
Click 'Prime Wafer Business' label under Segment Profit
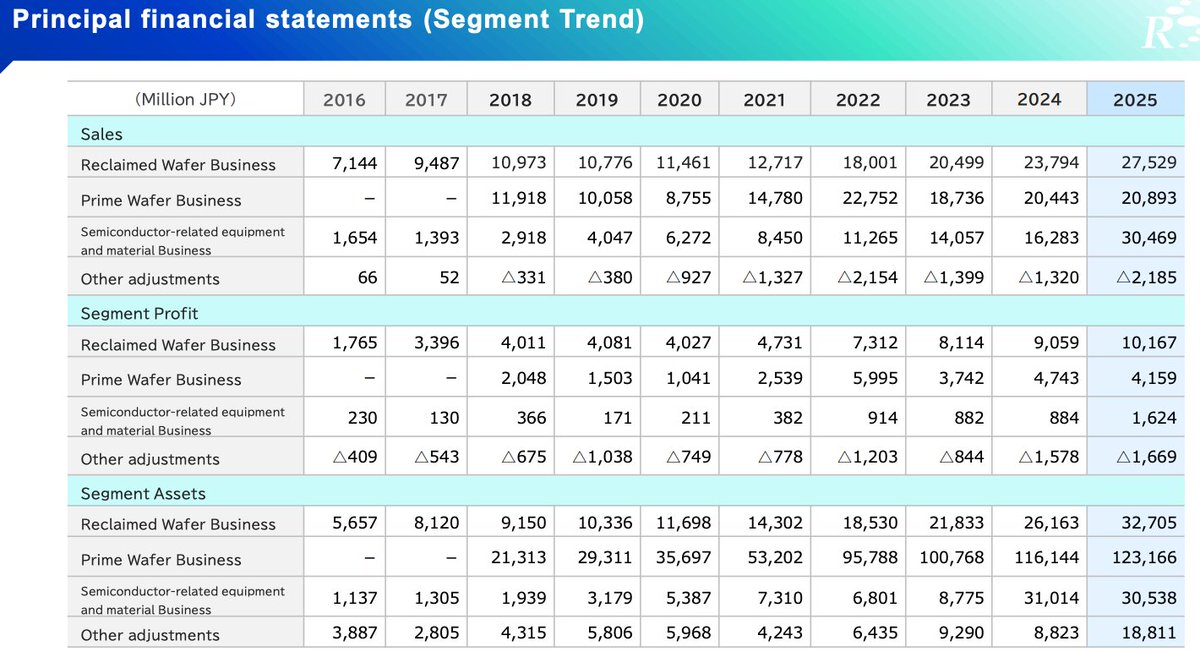161,380
